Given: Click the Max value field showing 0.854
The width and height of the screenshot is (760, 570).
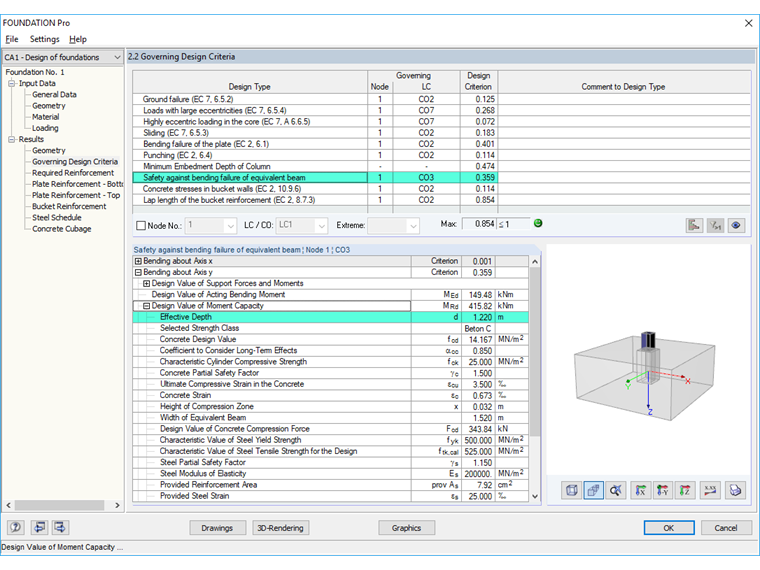Looking at the screenshot, I should tap(479, 223).
